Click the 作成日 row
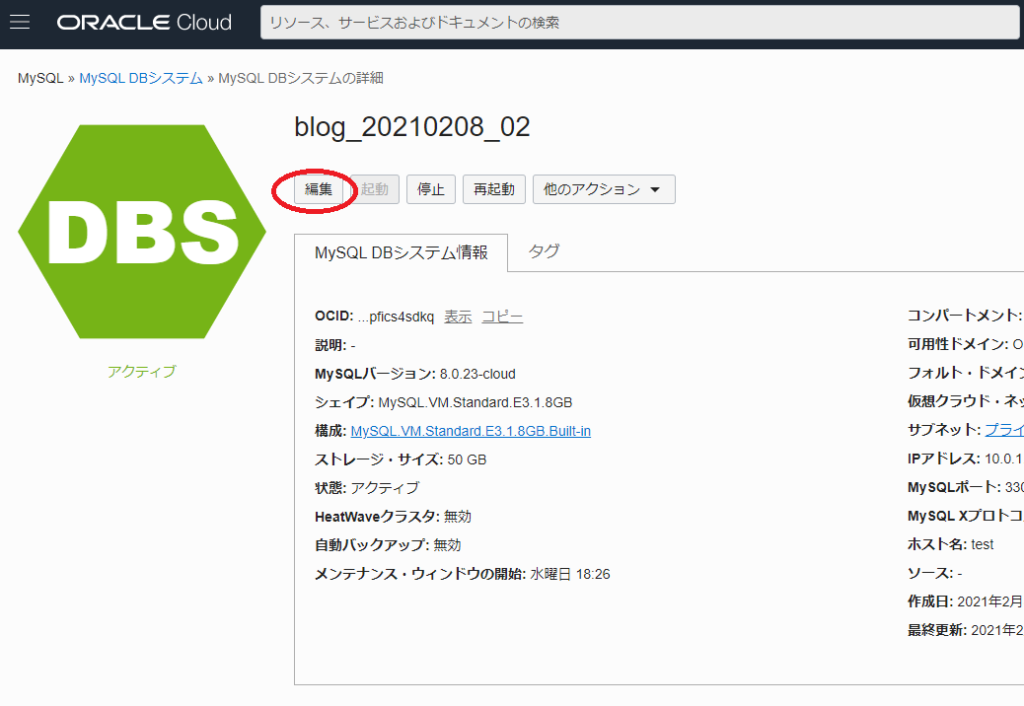The image size is (1024, 706). point(965,602)
